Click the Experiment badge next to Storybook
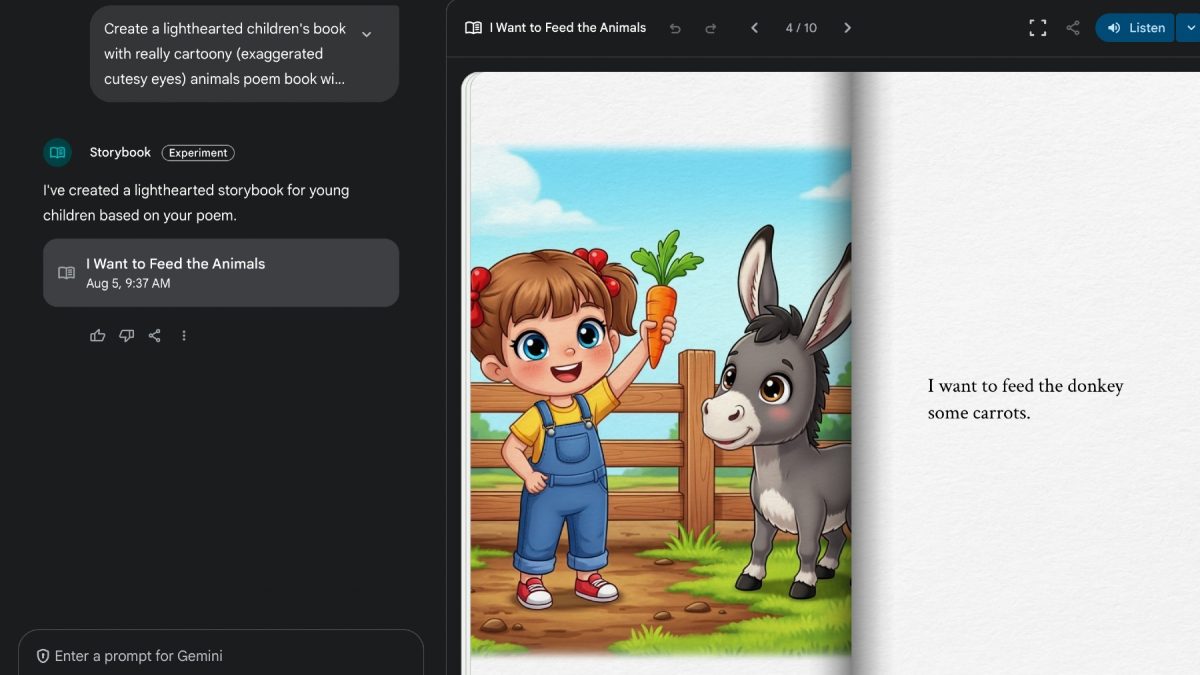The width and height of the screenshot is (1200, 675). (198, 153)
